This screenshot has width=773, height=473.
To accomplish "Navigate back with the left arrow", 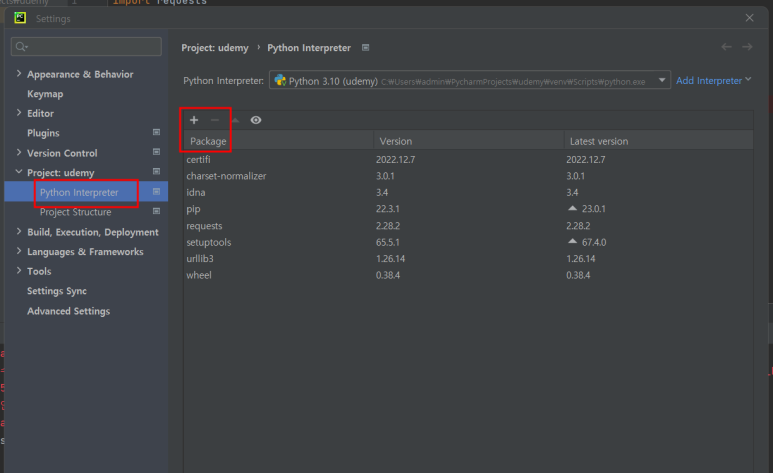I will tap(726, 47).
